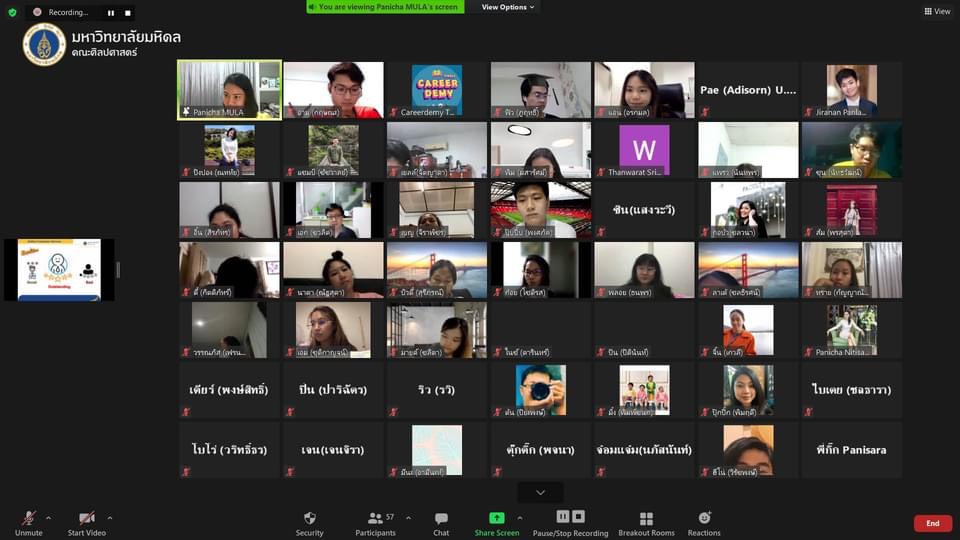Image resolution: width=960 pixels, height=540 pixels.
Task: Pause recording in the top recording indicator
Action: click(x=111, y=13)
